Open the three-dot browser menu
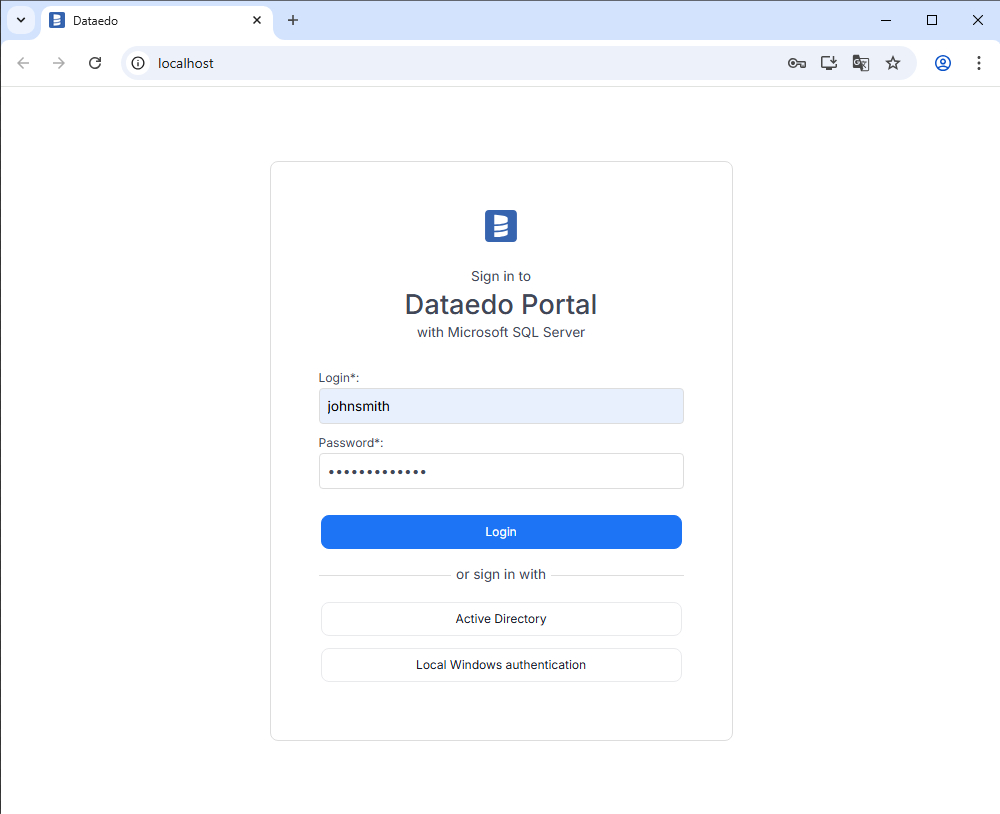The height and width of the screenshot is (814, 1000). tap(979, 62)
